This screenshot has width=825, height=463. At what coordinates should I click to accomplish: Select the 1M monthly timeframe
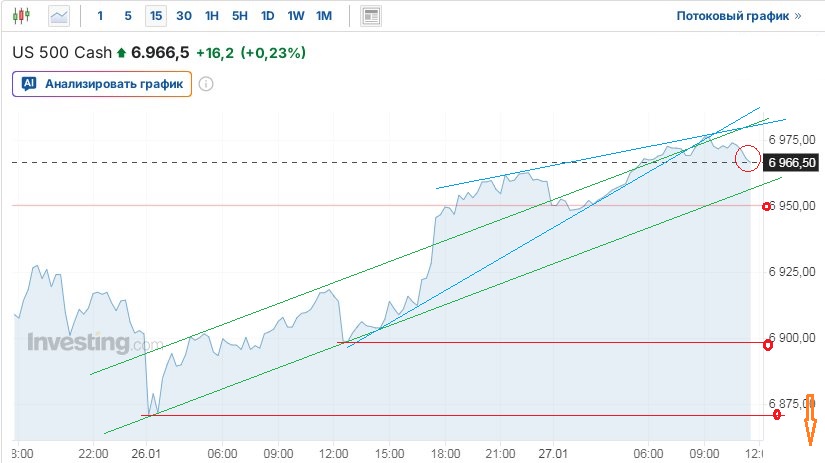[323, 16]
